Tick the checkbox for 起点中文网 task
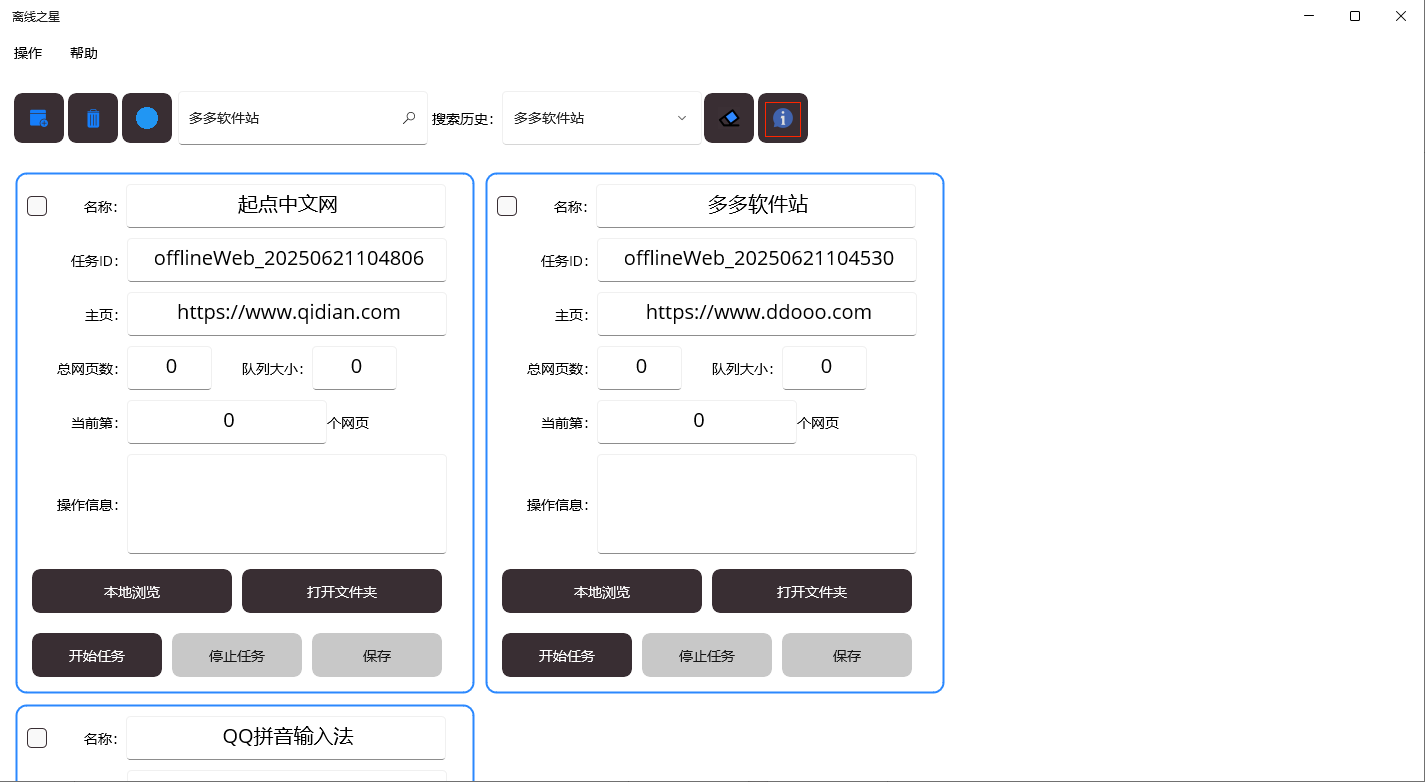Screen dimensions: 1425x782 (37, 206)
